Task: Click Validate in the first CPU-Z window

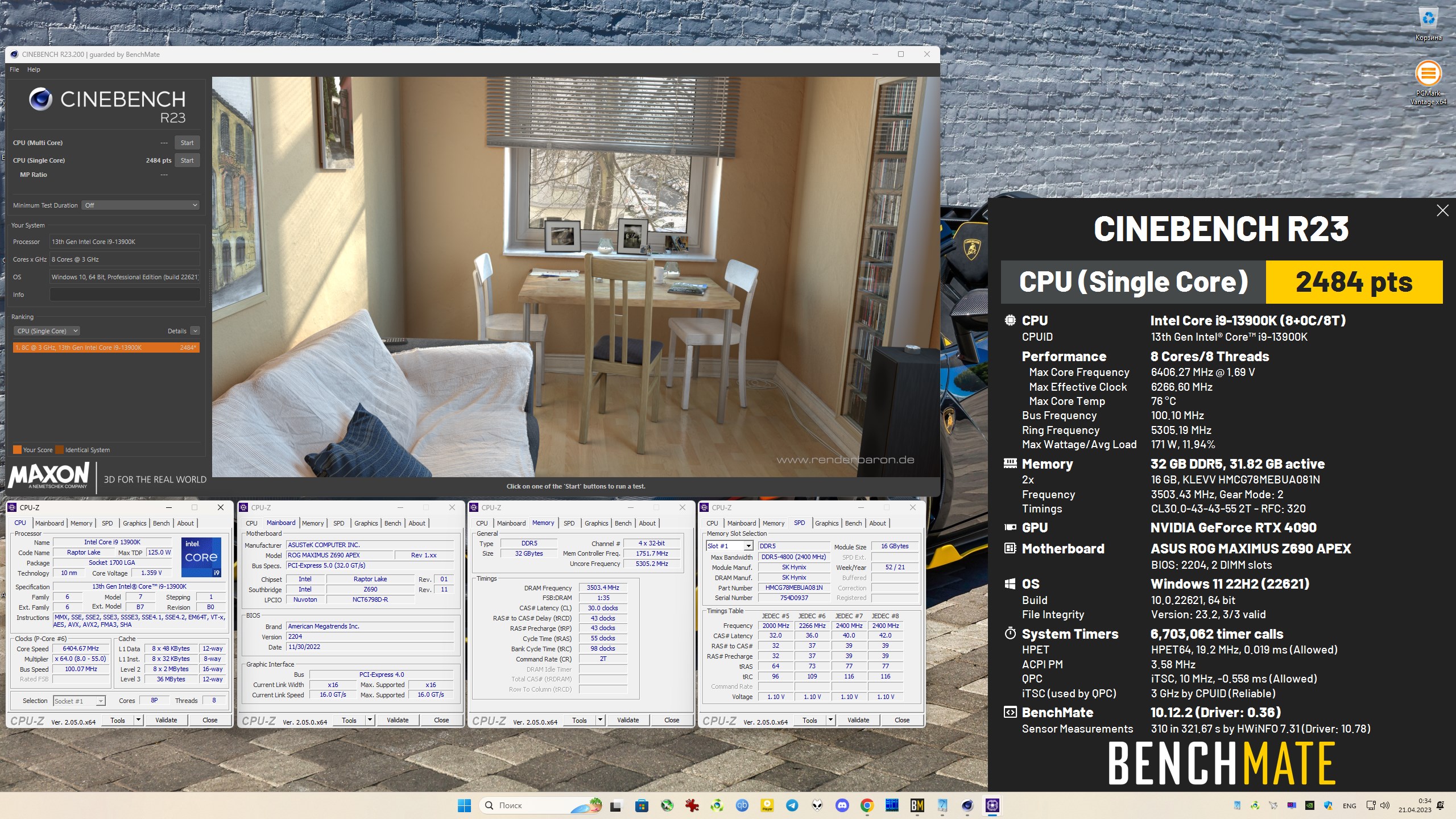Action: click(166, 720)
